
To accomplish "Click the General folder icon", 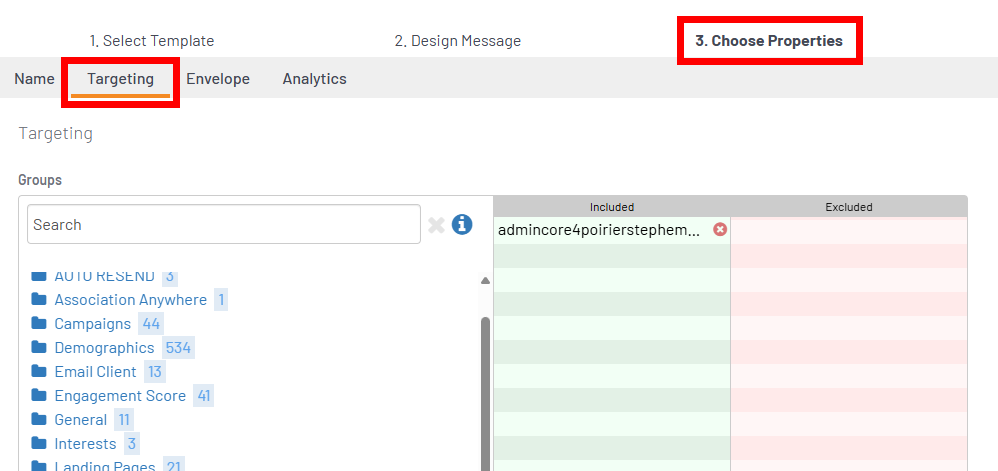I will [x=39, y=419].
